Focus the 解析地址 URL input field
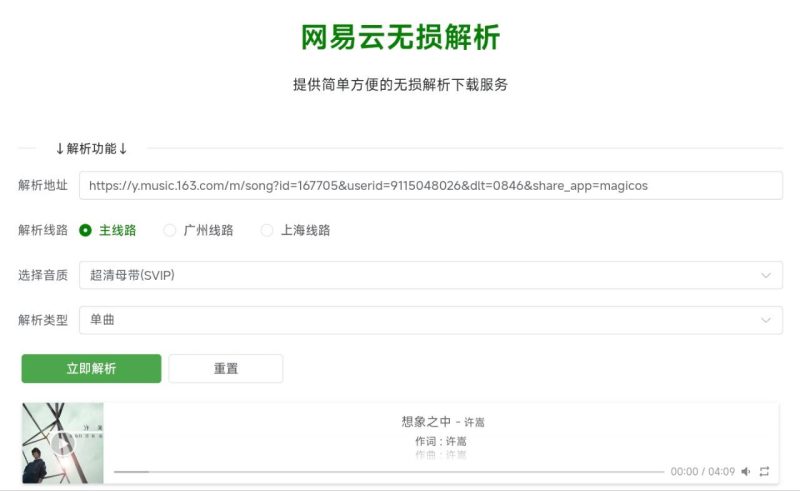The width and height of the screenshot is (800, 491). [431, 185]
